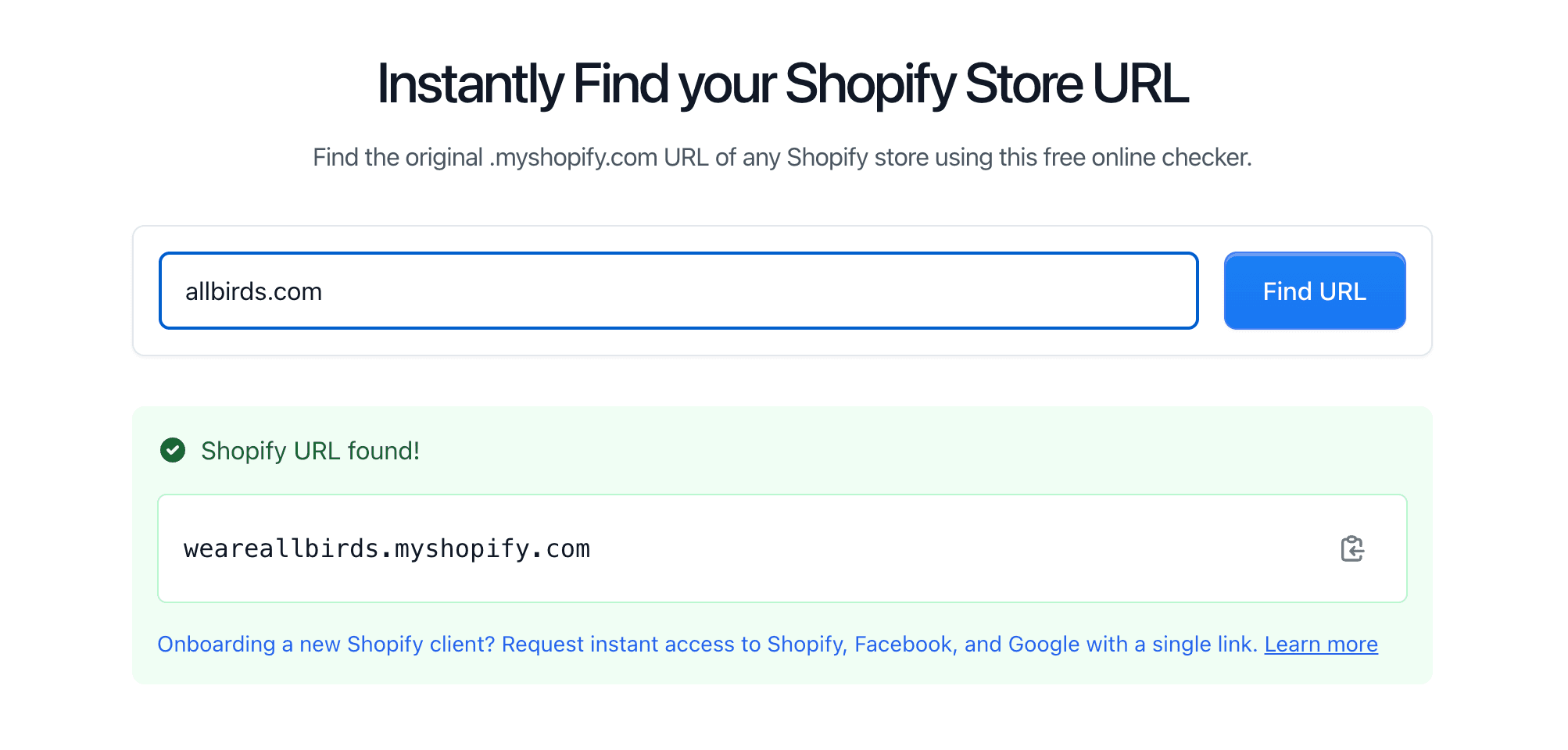Click empty space inside the white result box
1568x750 pixels.
(x=938, y=548)
